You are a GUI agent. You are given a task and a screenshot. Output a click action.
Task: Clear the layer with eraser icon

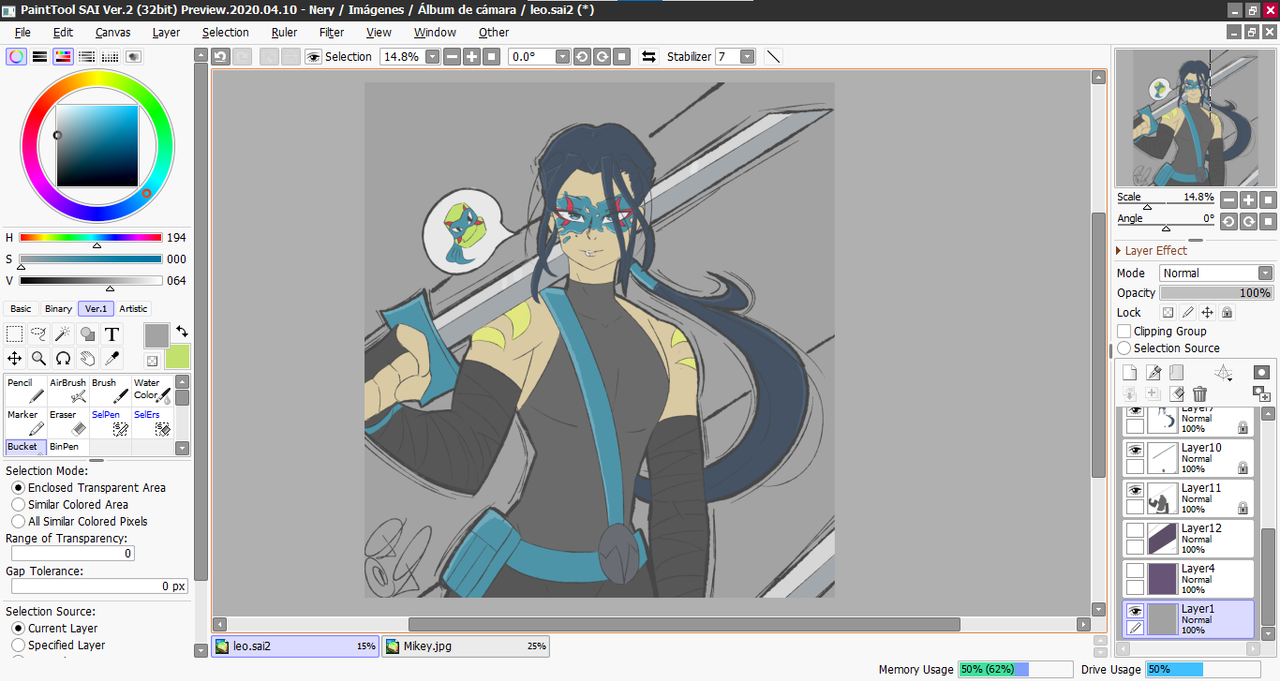[1177, 394]
